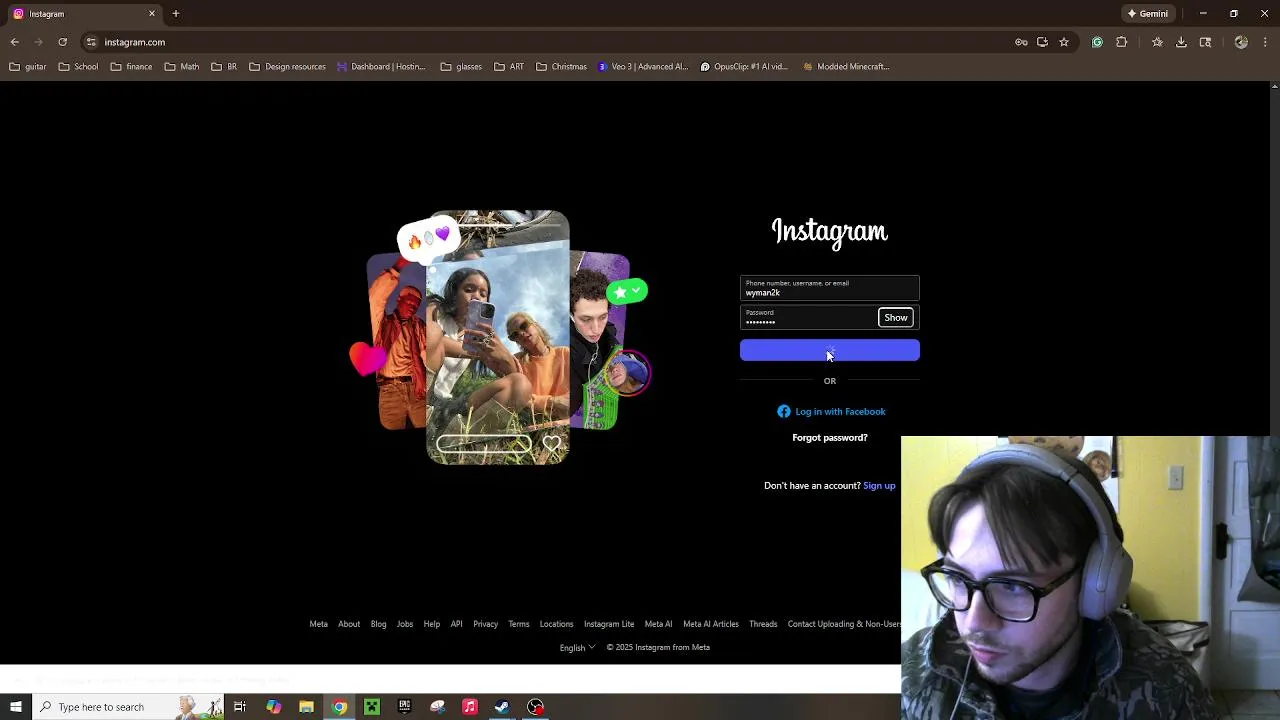This screenshot has width=1280, height=720.
Task: Open Steam from the taskbar
Action: 502,707
